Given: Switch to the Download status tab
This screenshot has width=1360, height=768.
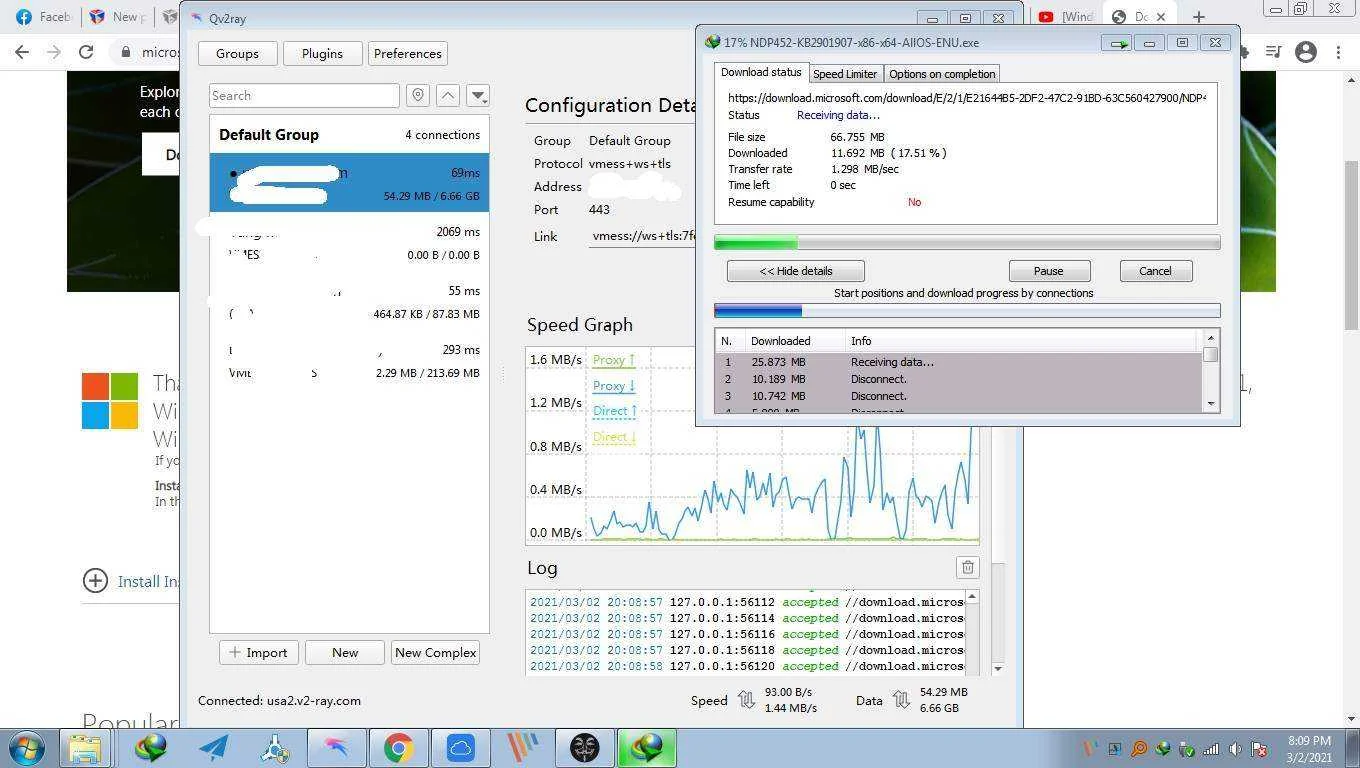Looking at the screenshot, I should pyautogui.click(x=761, y=72).
